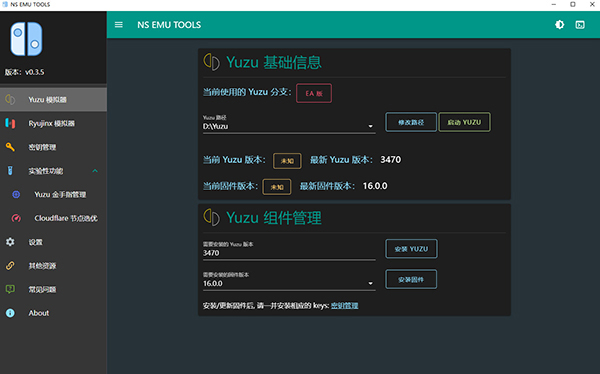Collapse the 实验性功能 group chevron

[x=95, y=171]
